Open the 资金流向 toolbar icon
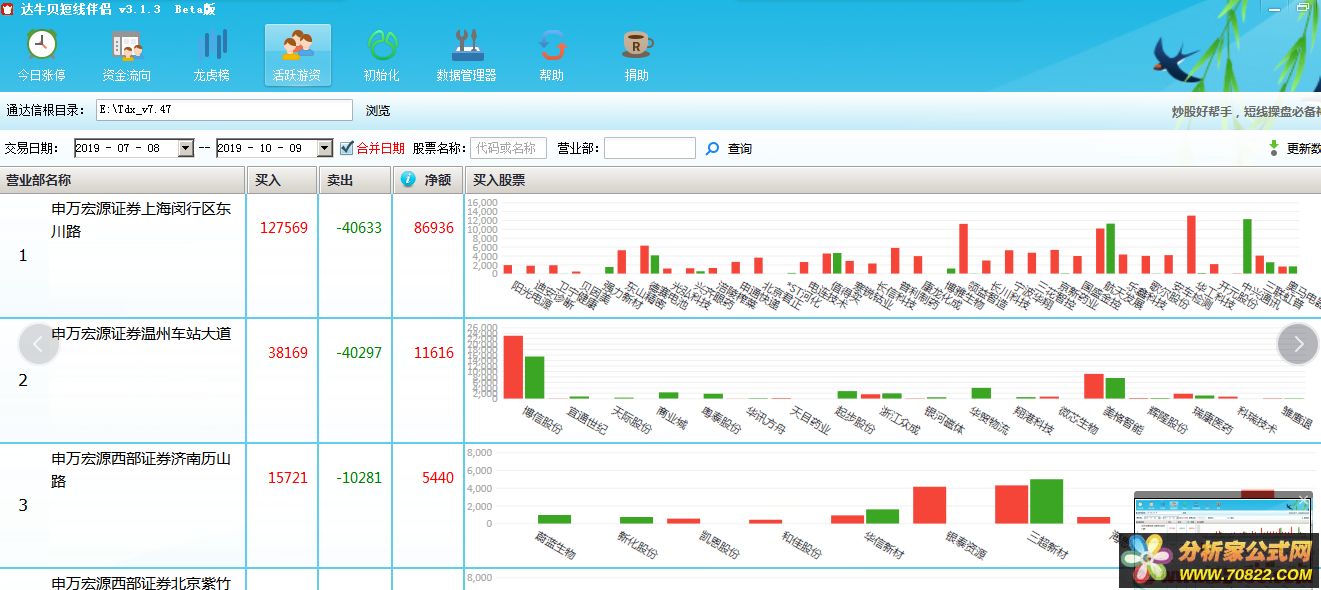Screen dimensions: 1321x590 pyautogui.click(x=126, y=55)
